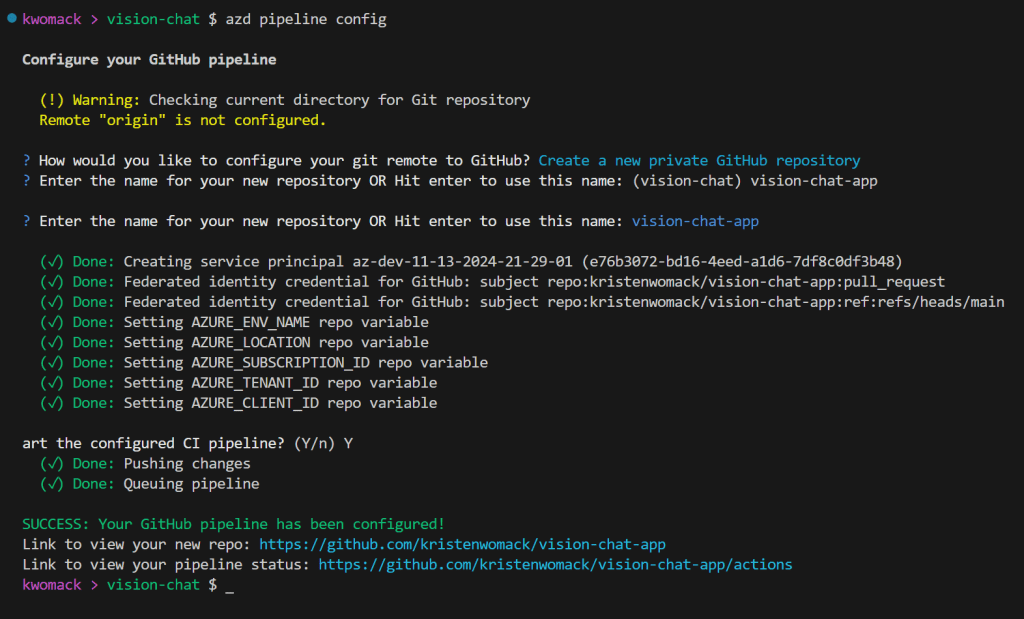
Task: Click 'Setting AZURE_ENV_NAME repo variable' line
Action: [x=234, y=323]
